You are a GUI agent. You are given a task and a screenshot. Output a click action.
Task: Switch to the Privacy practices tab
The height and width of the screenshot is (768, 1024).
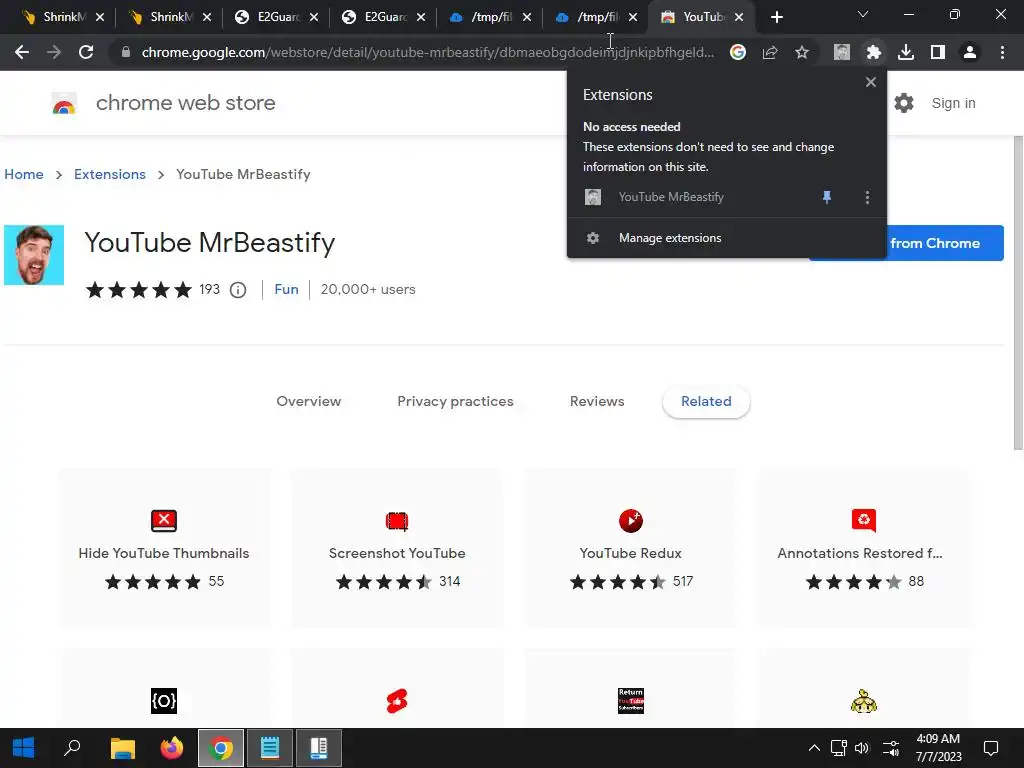point(455,402)
